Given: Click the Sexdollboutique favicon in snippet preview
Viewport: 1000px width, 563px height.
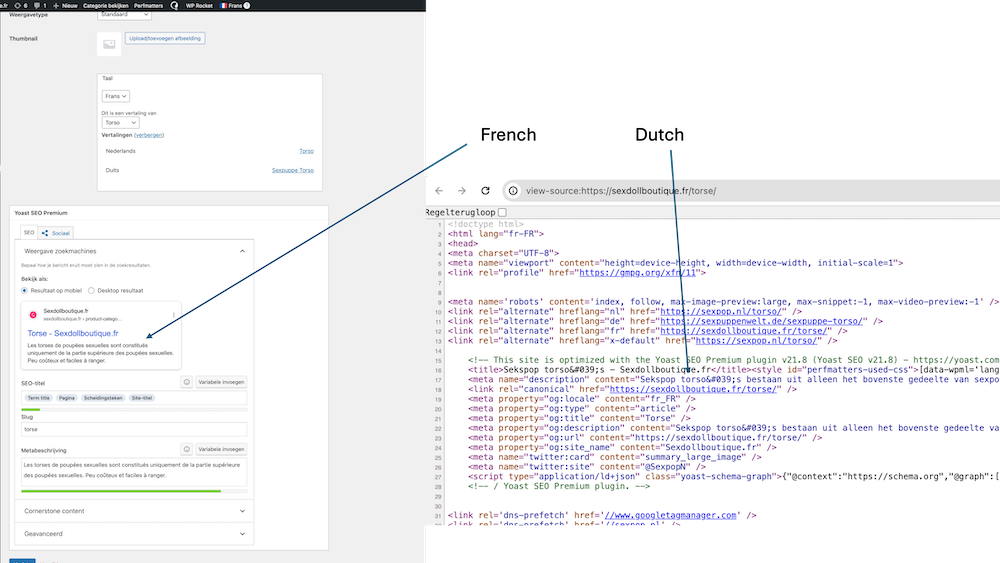Looking at the screenshot, I should (33, 314).
